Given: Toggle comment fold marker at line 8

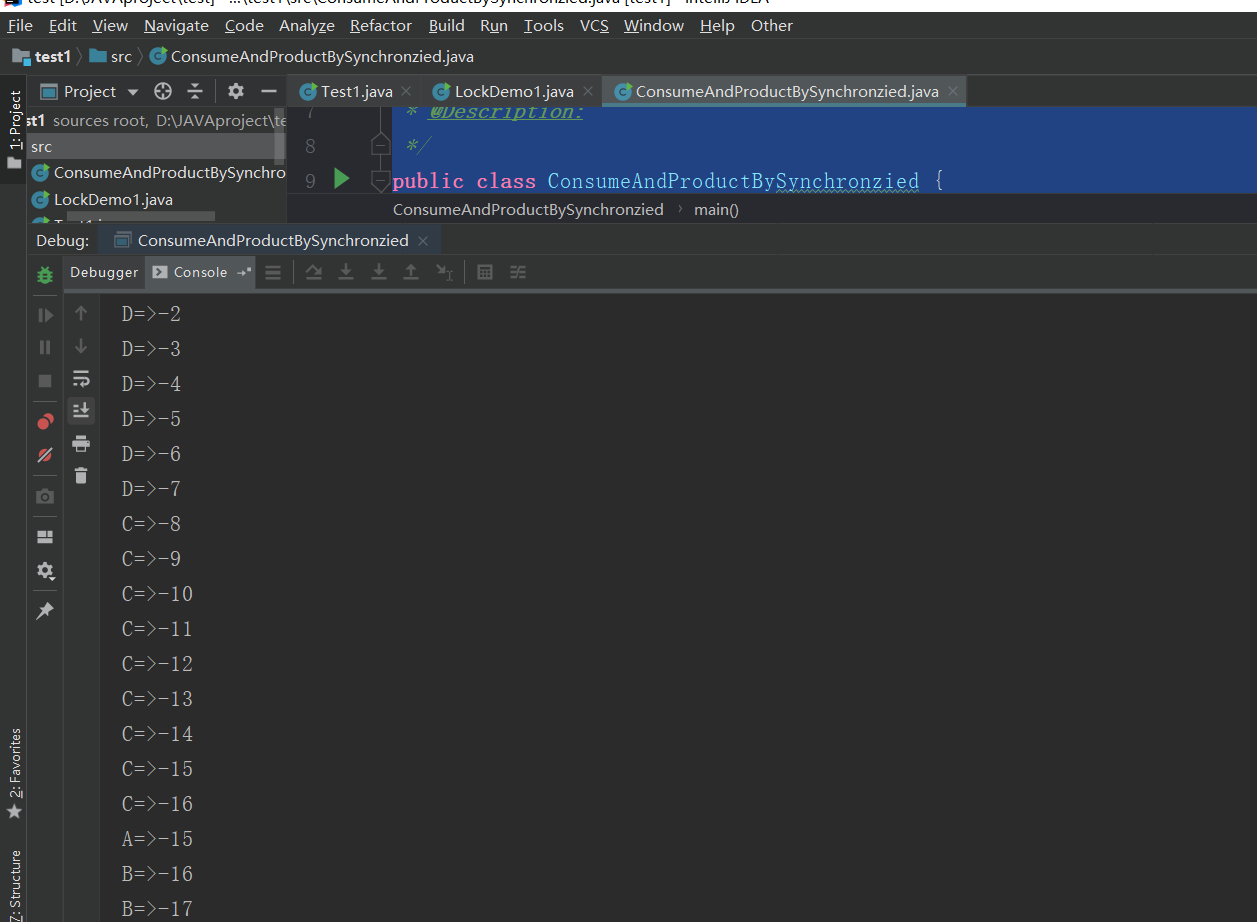Looking at the screenshot, I should tap(380, 146).
